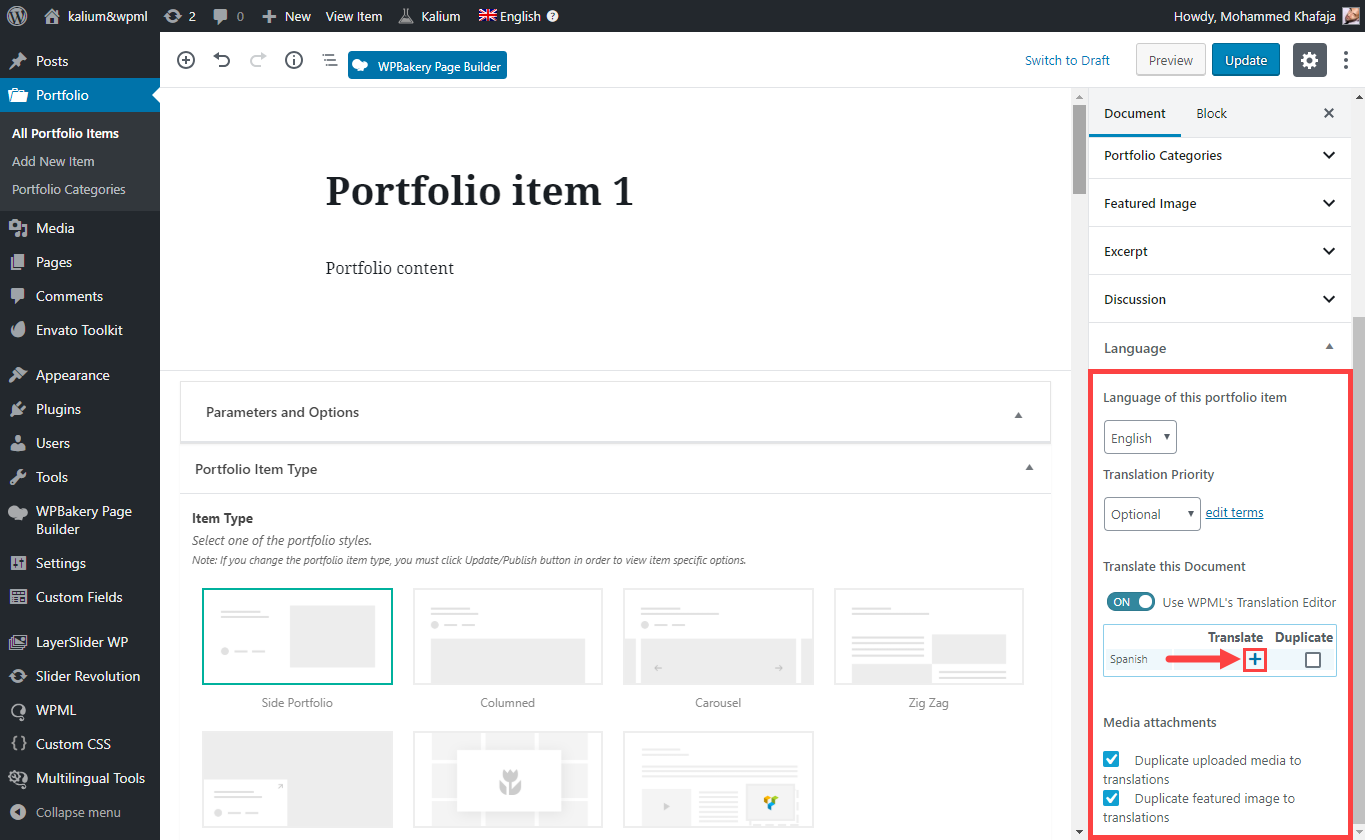This screenshot has width=1365, height=840.
Task: Click the Preview button
Action: (1170, 60)
